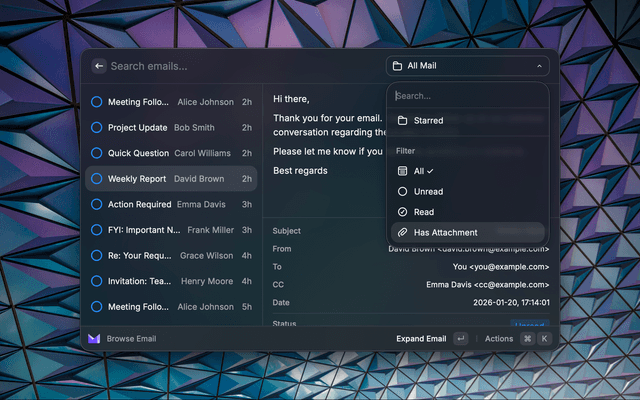This screenshot has width=640, height=400.
Task: Select the Has Attachment filter entry
Action: click(445, 232)
